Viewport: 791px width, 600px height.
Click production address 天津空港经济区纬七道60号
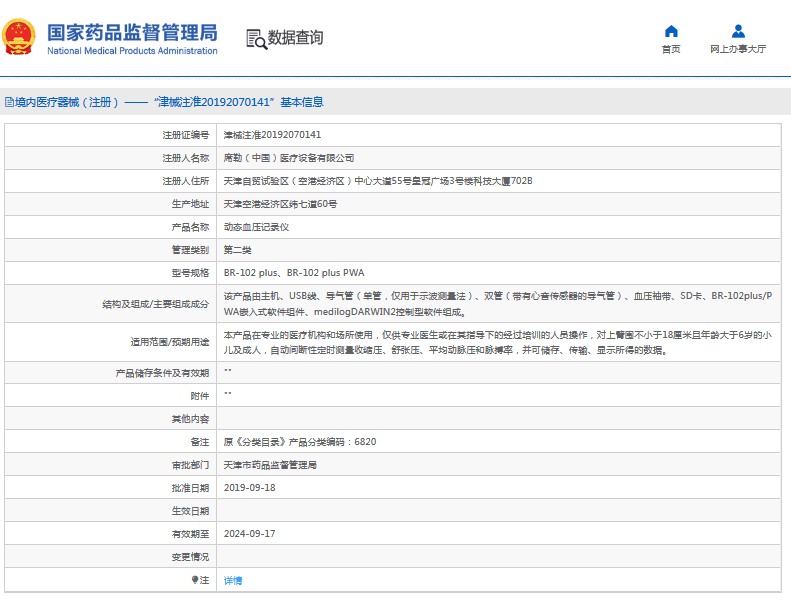tap(280, 204)
